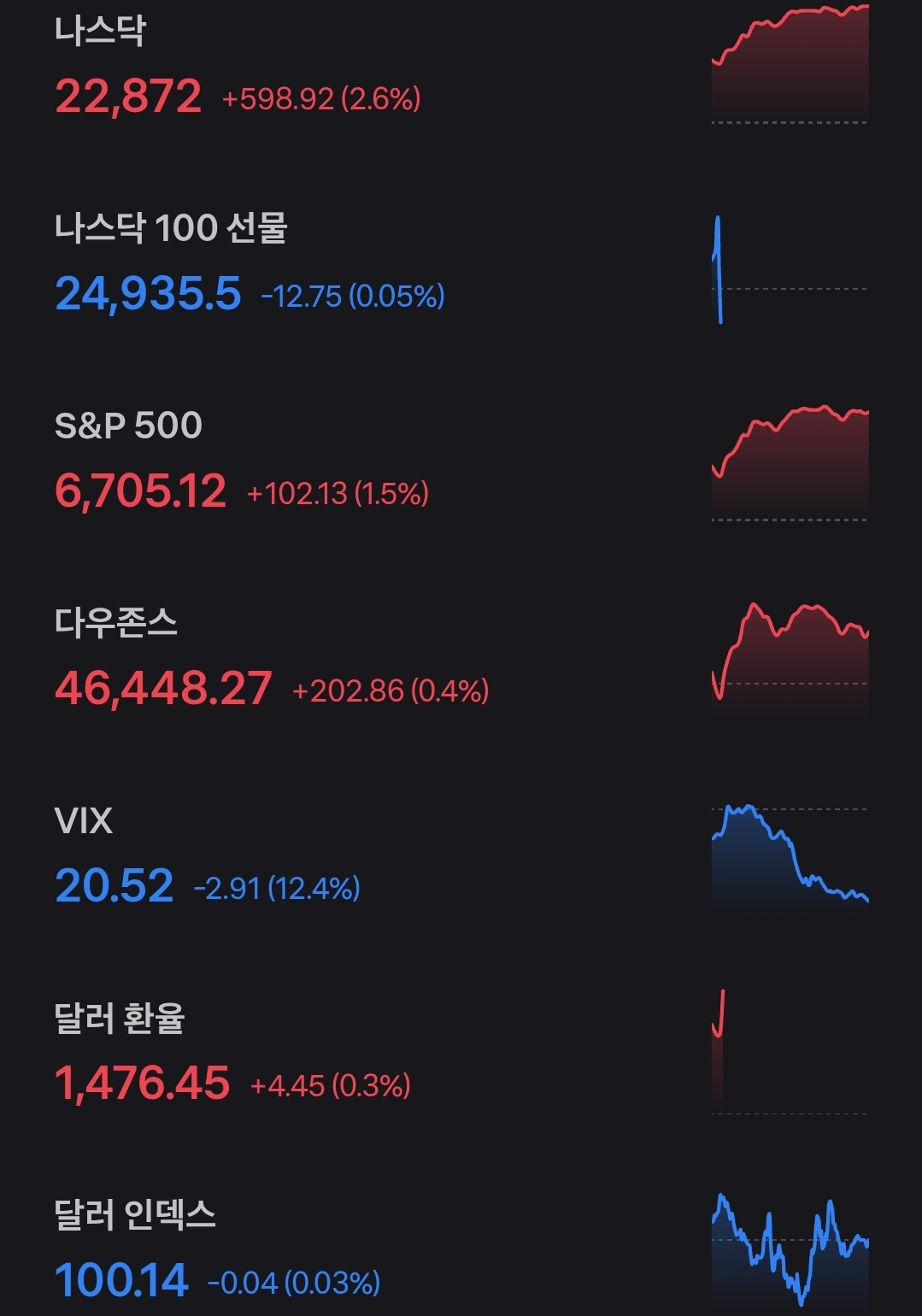View the S&P 500 mini chart

pos(790,461)
